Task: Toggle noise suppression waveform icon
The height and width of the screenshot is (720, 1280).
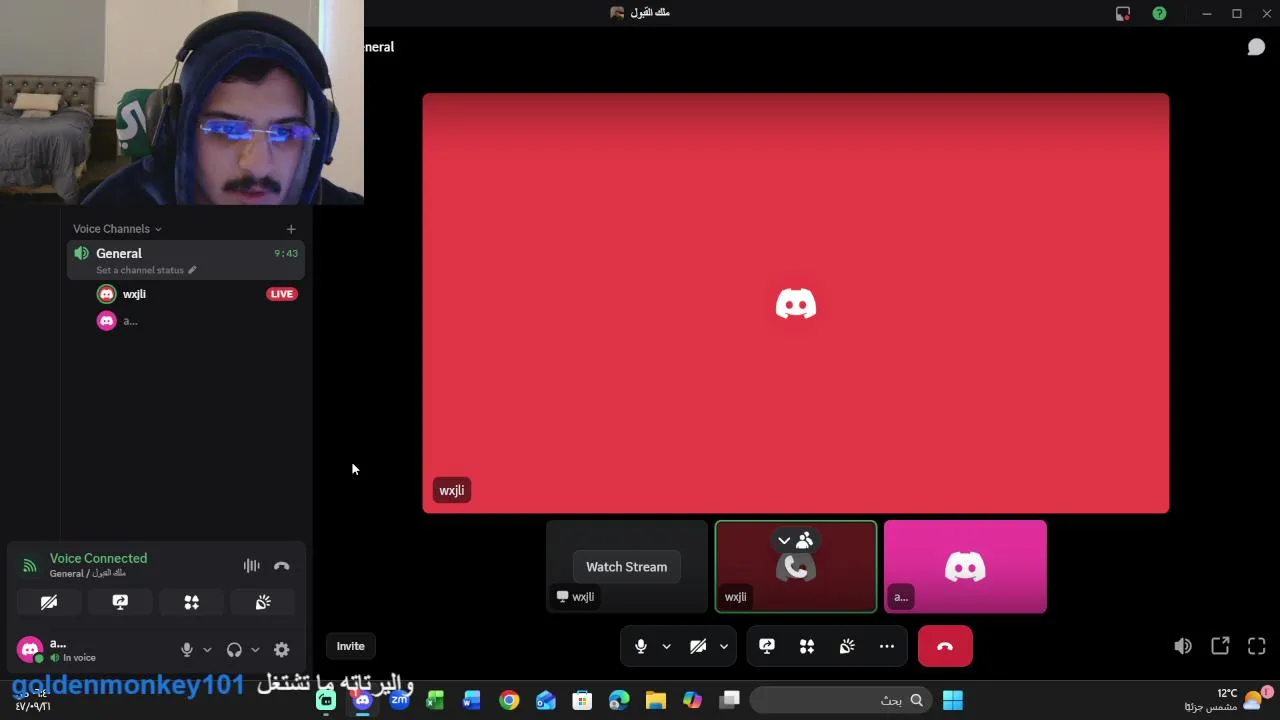Action: tap(251, 566)
